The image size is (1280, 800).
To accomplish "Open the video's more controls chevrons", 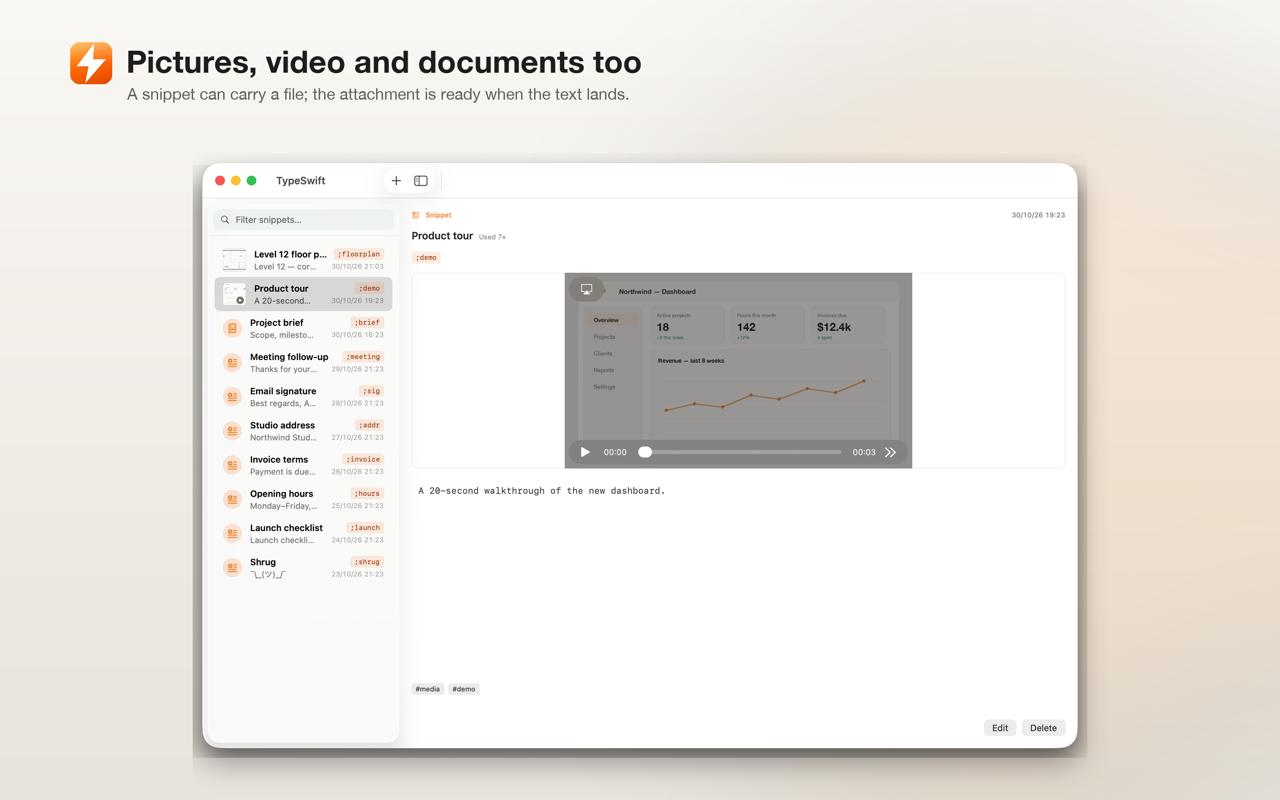I will pos(890,452).
